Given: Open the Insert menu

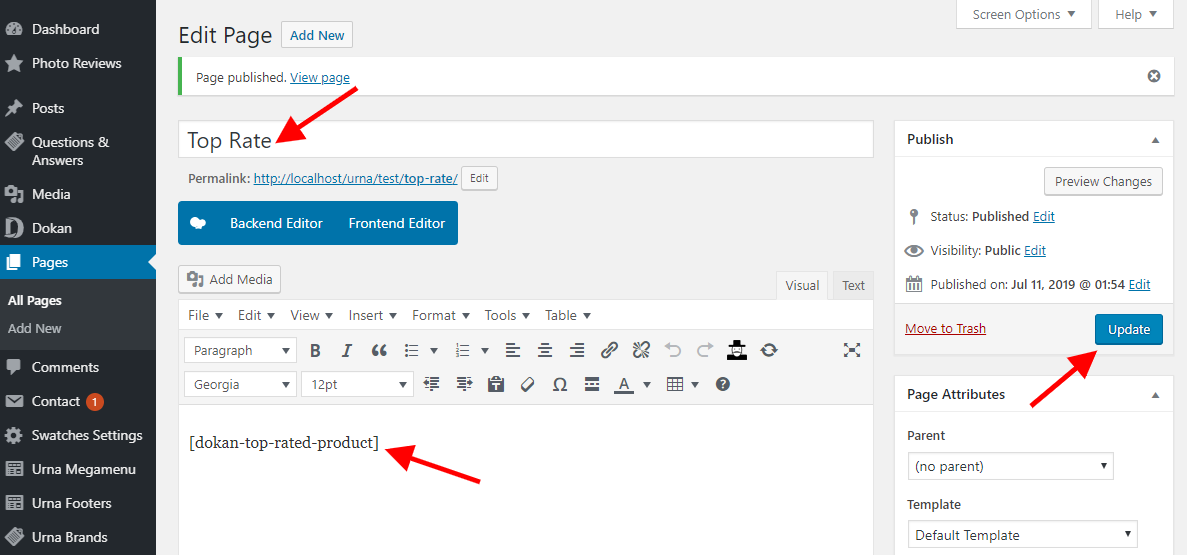Looking at the screenshot, I should click(372, 315).
